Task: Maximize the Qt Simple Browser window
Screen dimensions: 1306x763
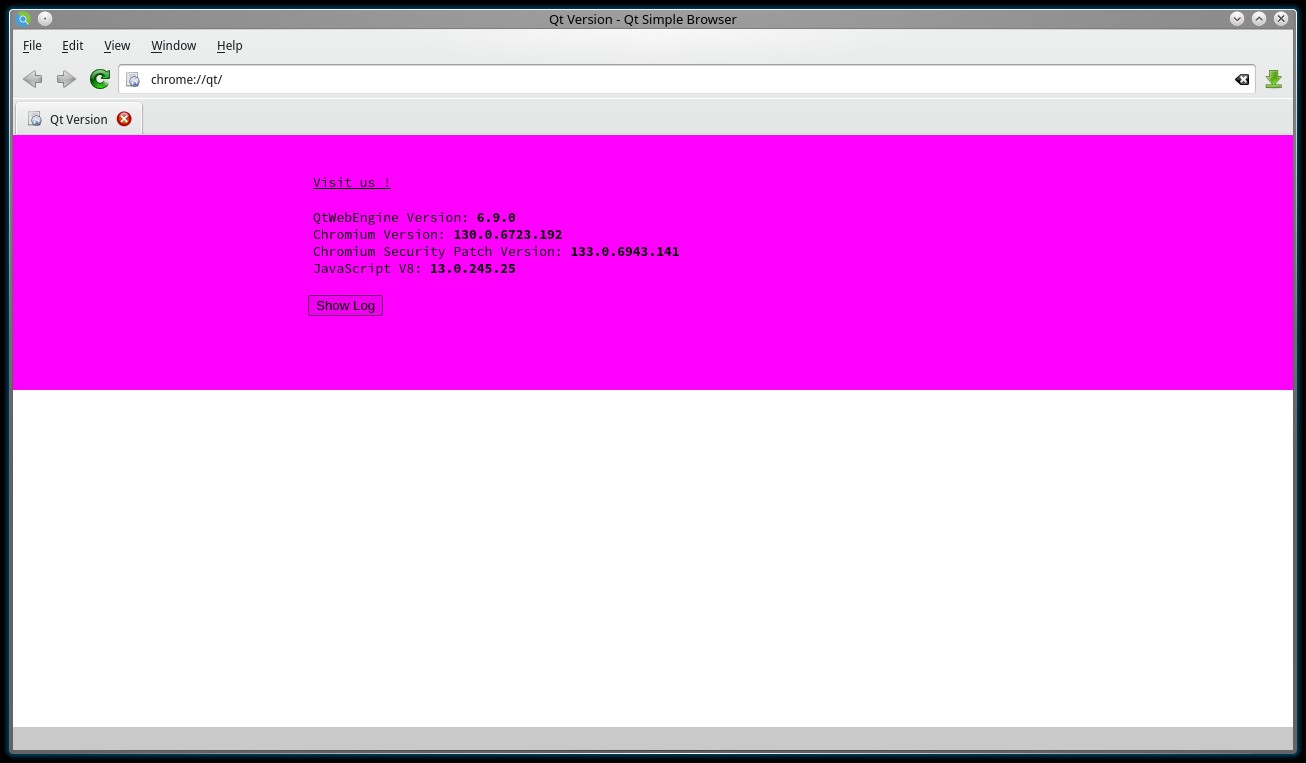Action: [x=1259, y=19]
